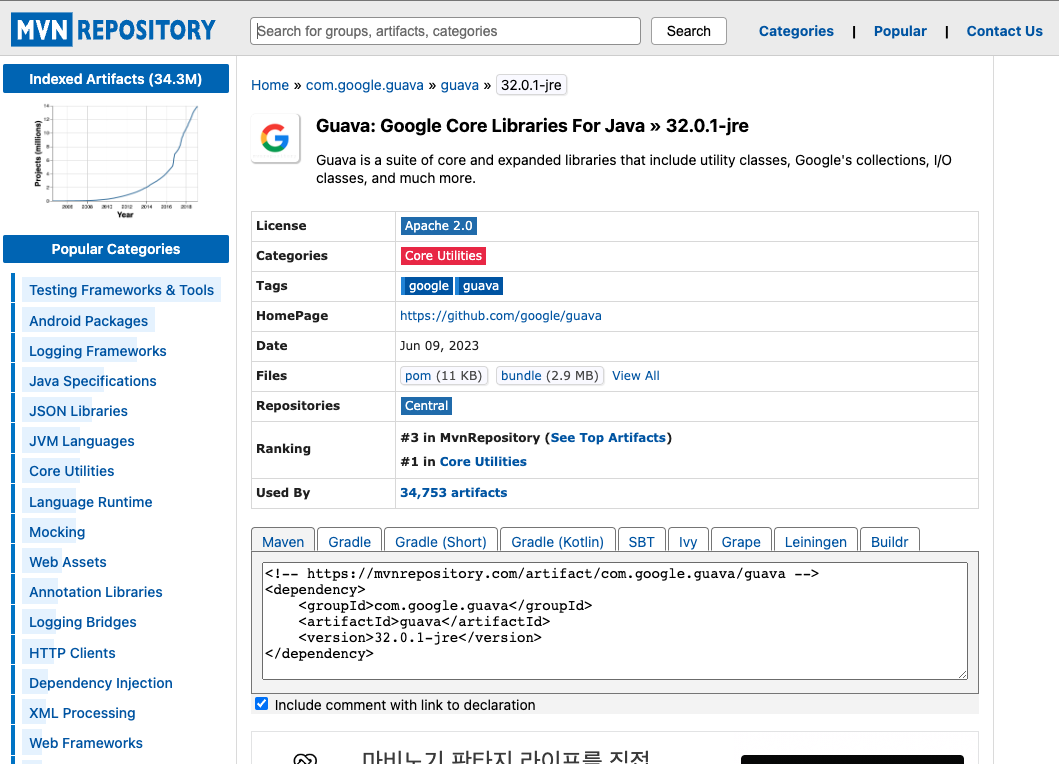The height and width of the screenshot is (764, 1059).
Task: Open See Top Artifacts link
Action: point(608,438)
